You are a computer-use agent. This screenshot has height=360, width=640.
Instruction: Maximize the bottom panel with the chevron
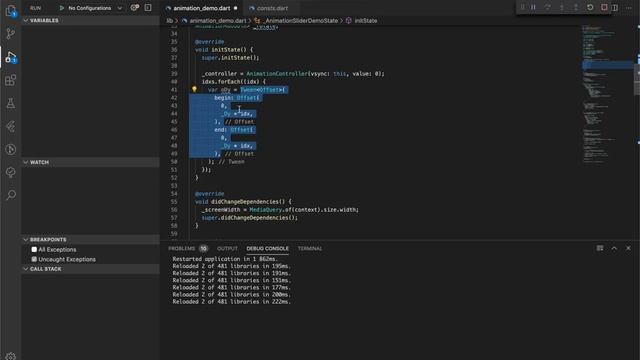(x=614, y=248)
